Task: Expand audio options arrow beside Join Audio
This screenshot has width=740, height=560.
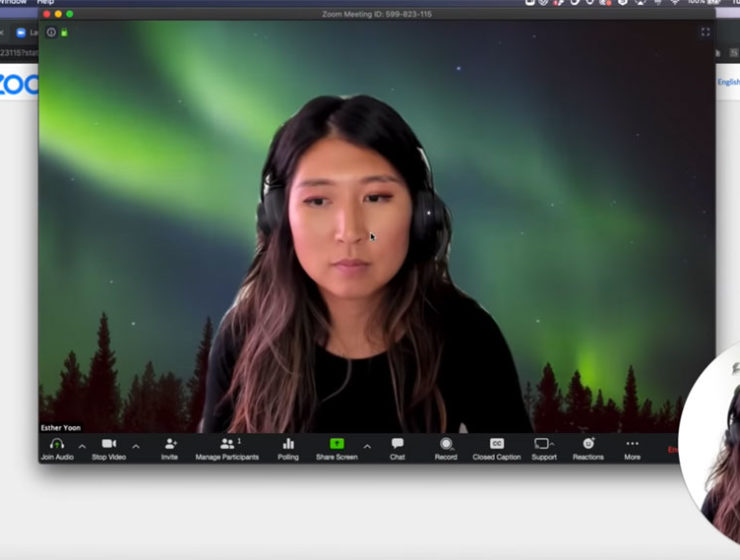Action: [x=82, y=446]
